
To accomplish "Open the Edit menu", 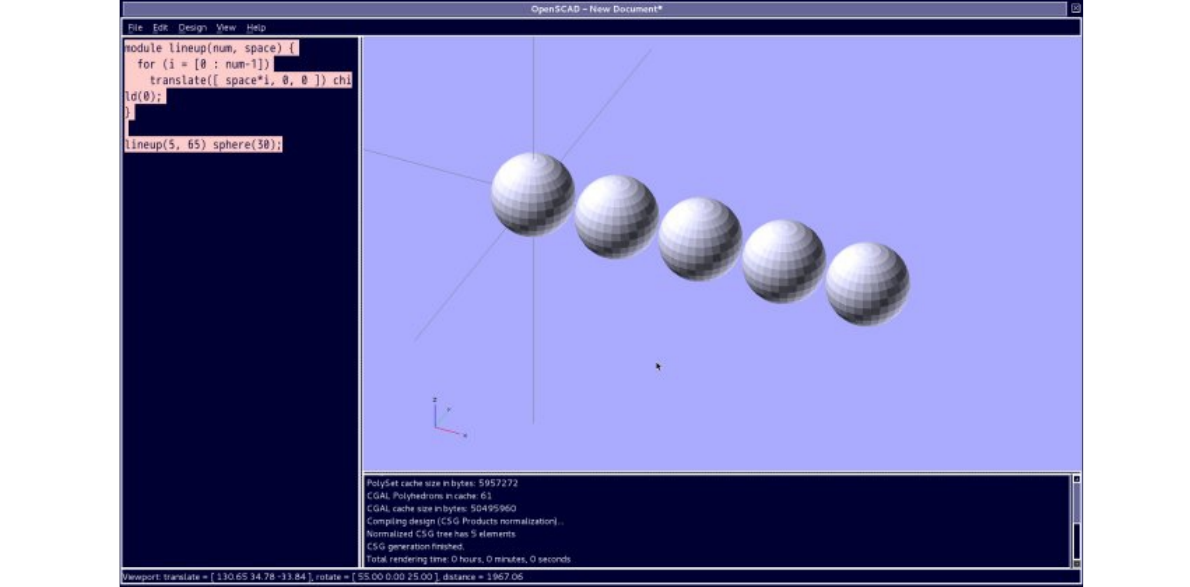I will pos(160,27).
